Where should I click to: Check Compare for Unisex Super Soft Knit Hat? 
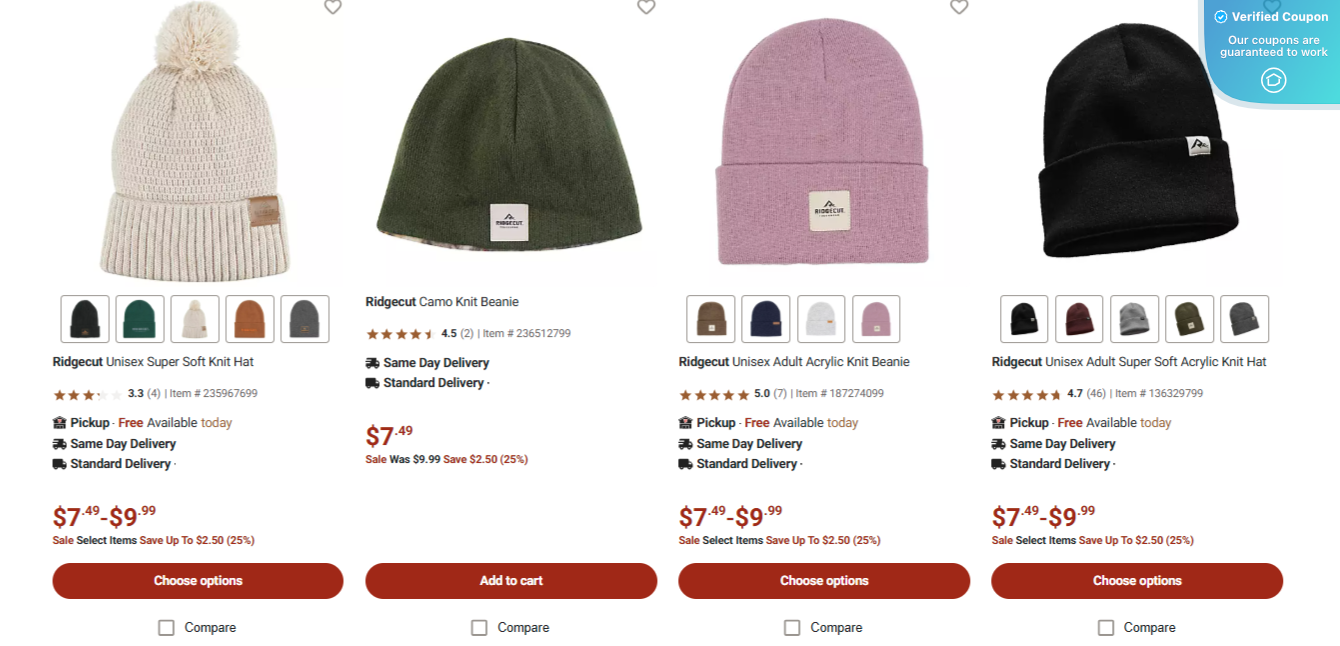pos(166,628)
